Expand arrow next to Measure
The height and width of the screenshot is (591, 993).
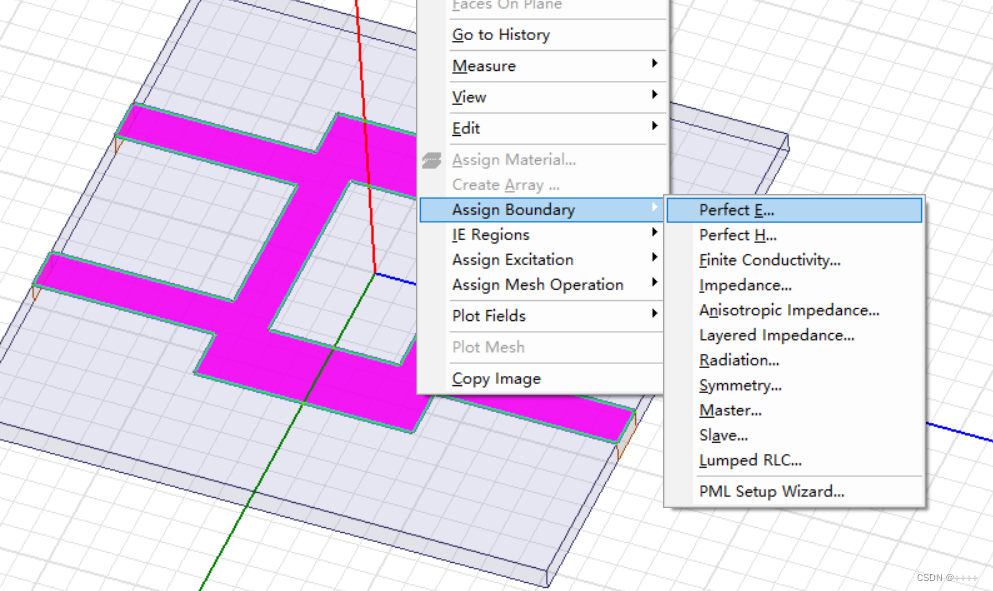(654, 63)
